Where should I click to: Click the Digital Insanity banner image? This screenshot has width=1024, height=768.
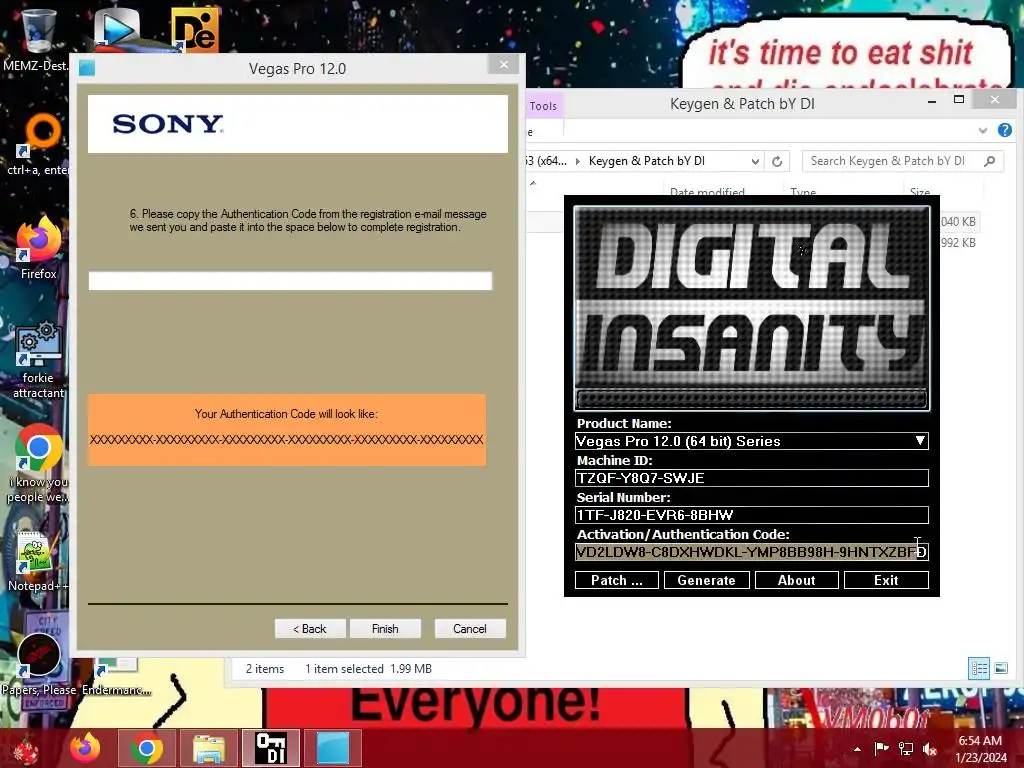click(751, 308)
